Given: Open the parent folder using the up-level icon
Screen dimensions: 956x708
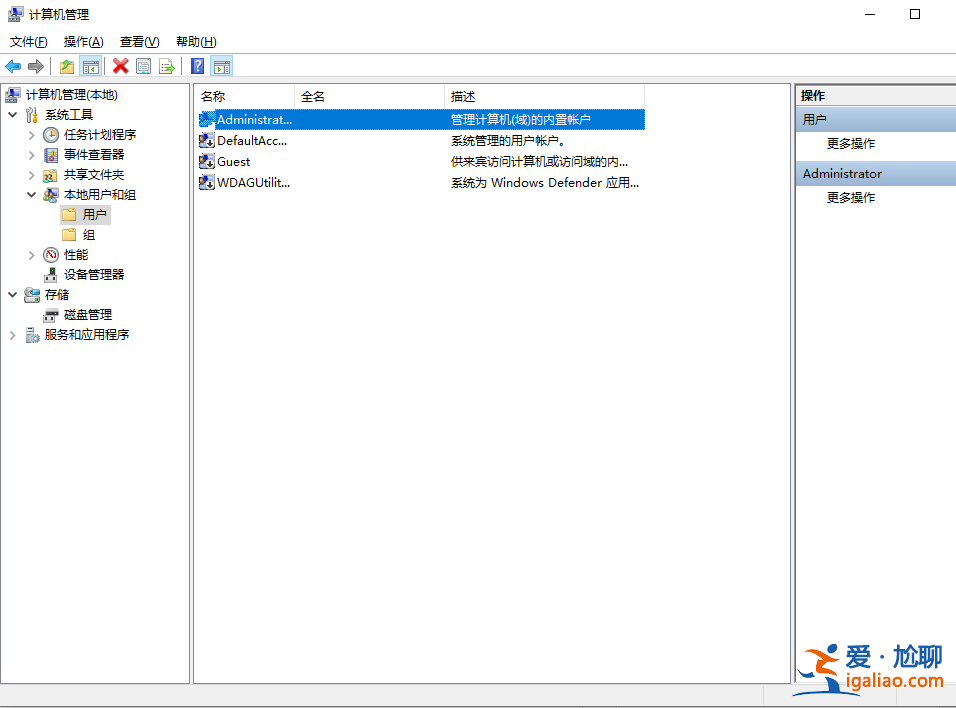Looking at the screenshot, I should point(65,66).
